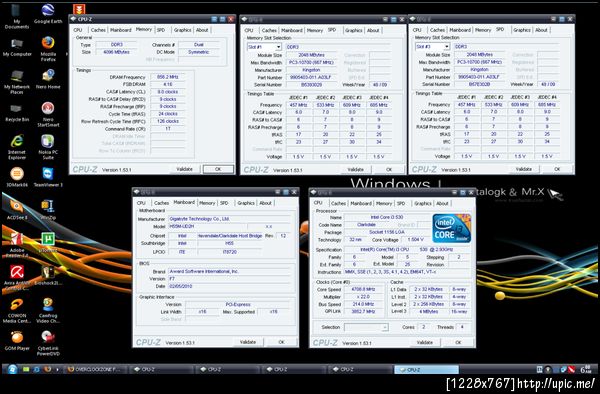
Task: Launch Nokia PC Suite from the desktop
Action: [x=48, y=147]
